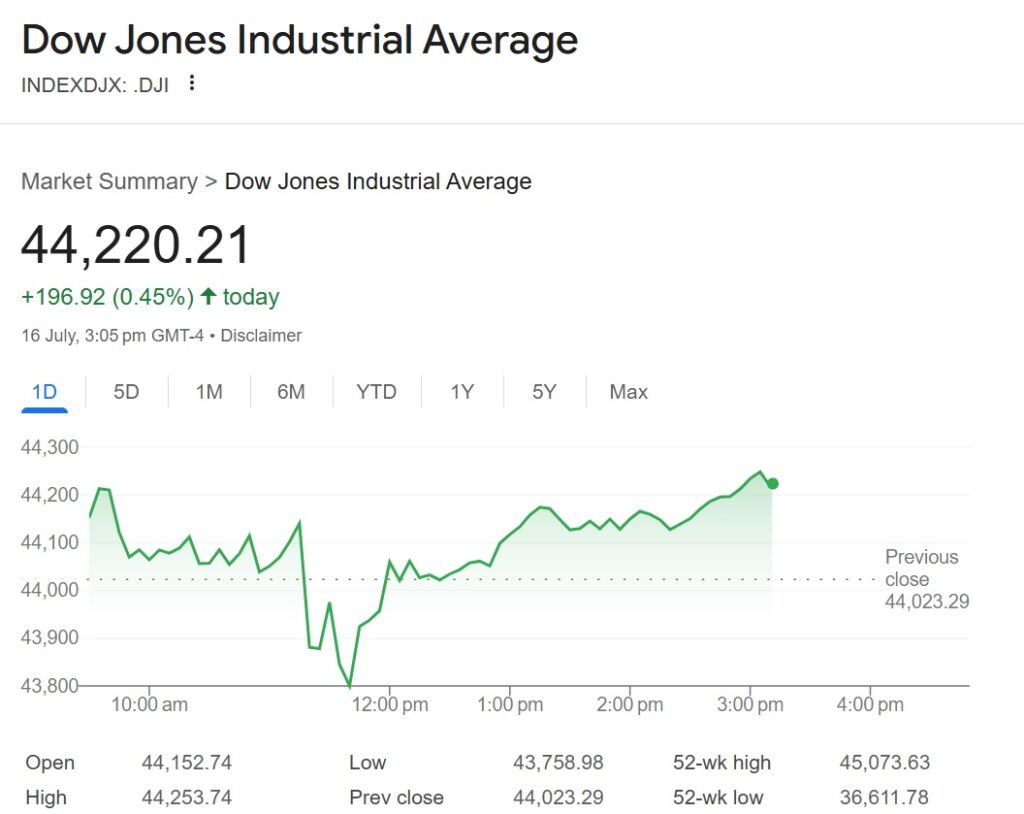
Task: Select the YTD range tab
Action: click(376, 392)
